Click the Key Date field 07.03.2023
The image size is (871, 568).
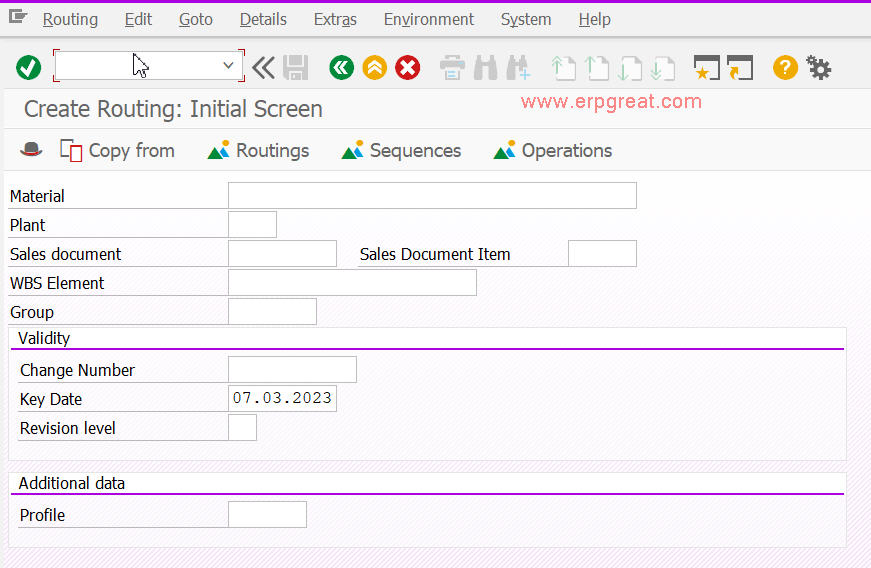[282, 398]
